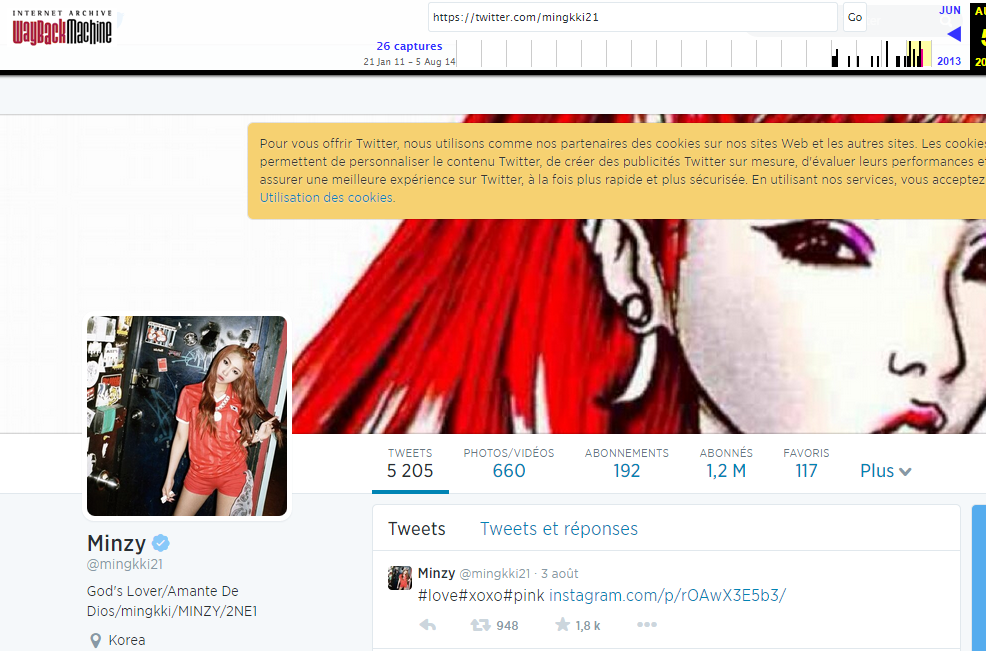Click the Wayback Machine logo
The height and width of the screenshot is (651, 986).
62,28
